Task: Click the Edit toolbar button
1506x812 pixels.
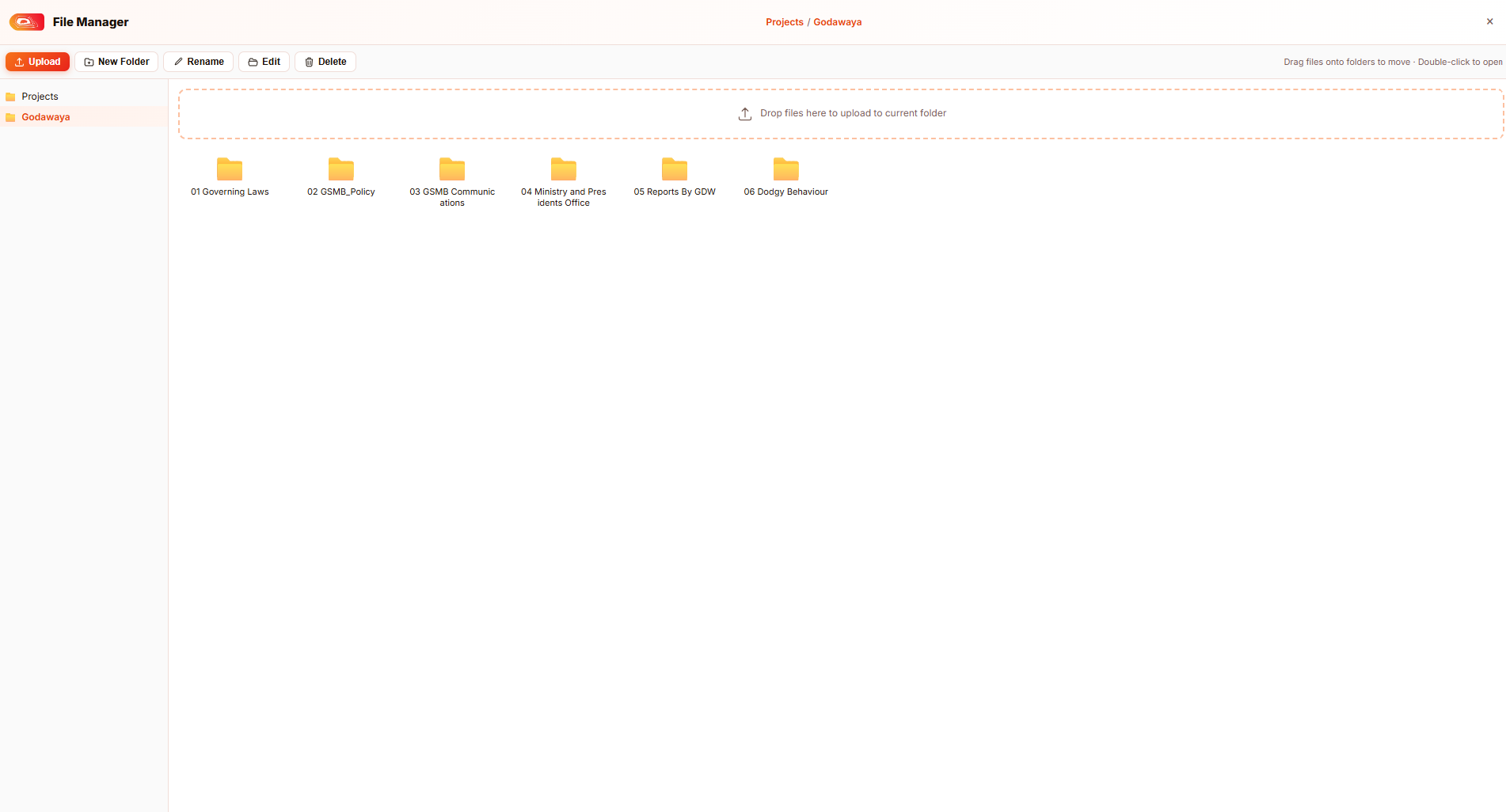Action: [264, 62]
